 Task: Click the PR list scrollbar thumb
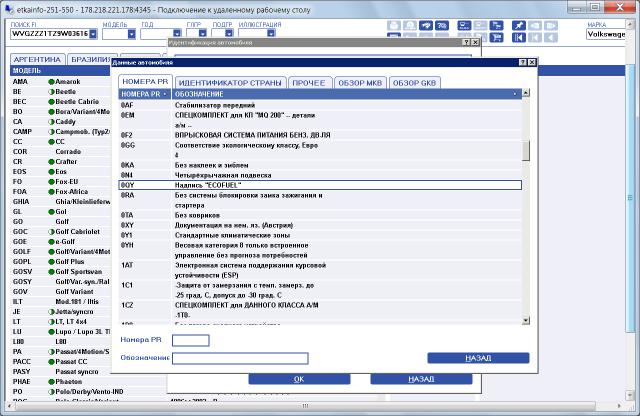point(526,151)
